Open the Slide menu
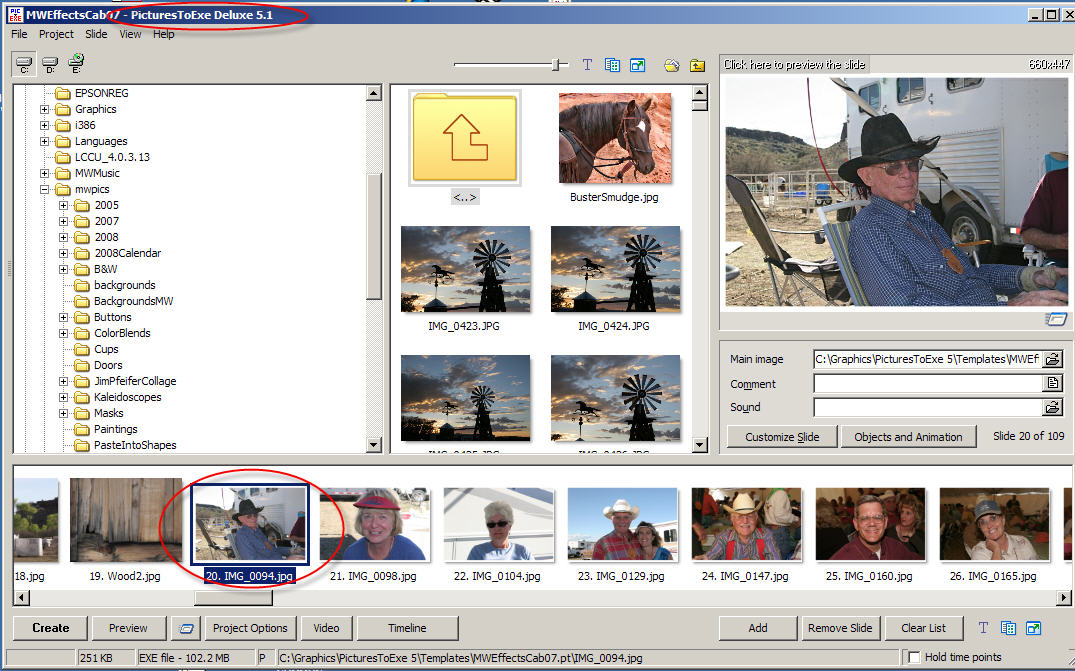 (x=96, y=34)
